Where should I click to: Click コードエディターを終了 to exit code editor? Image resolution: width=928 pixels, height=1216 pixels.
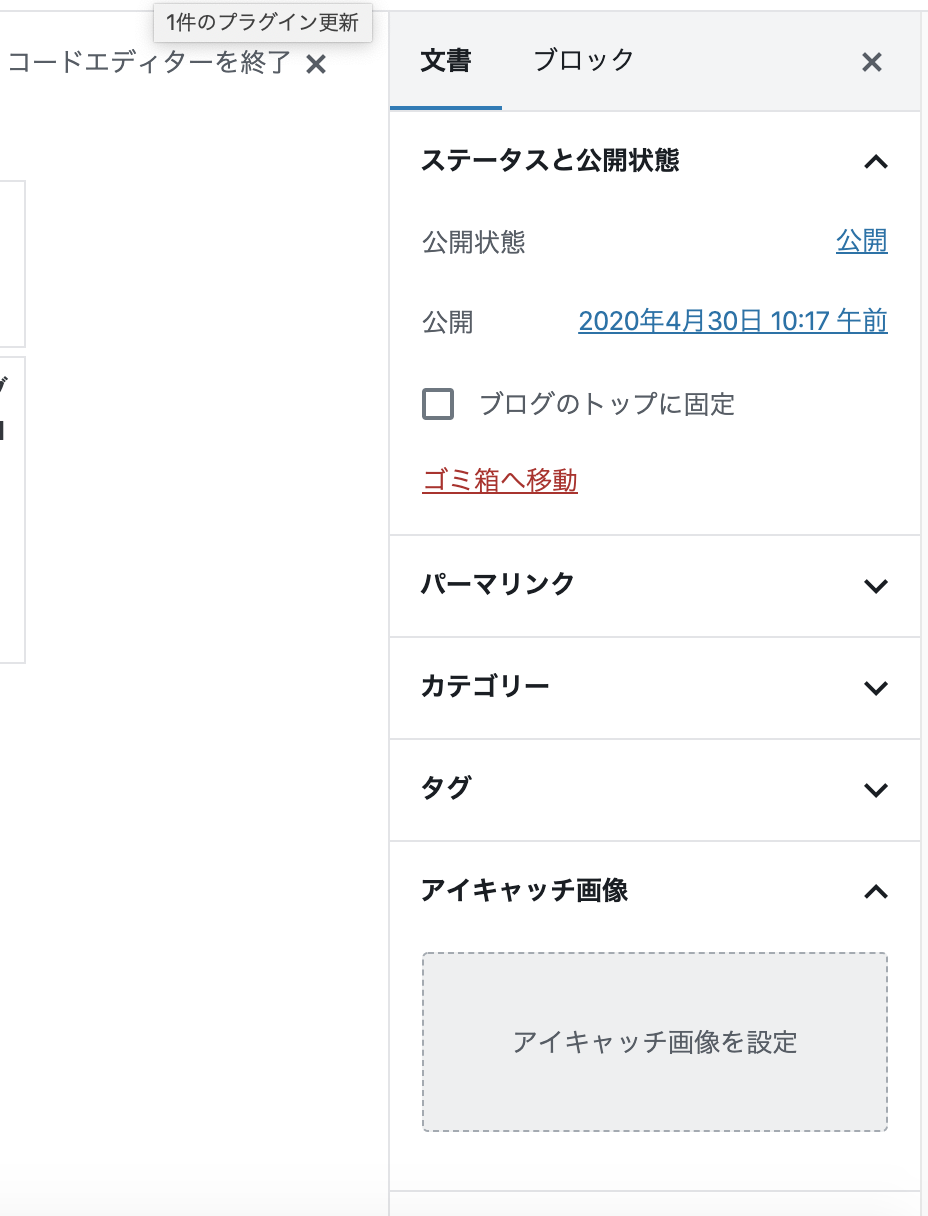[x=148, y=64]
